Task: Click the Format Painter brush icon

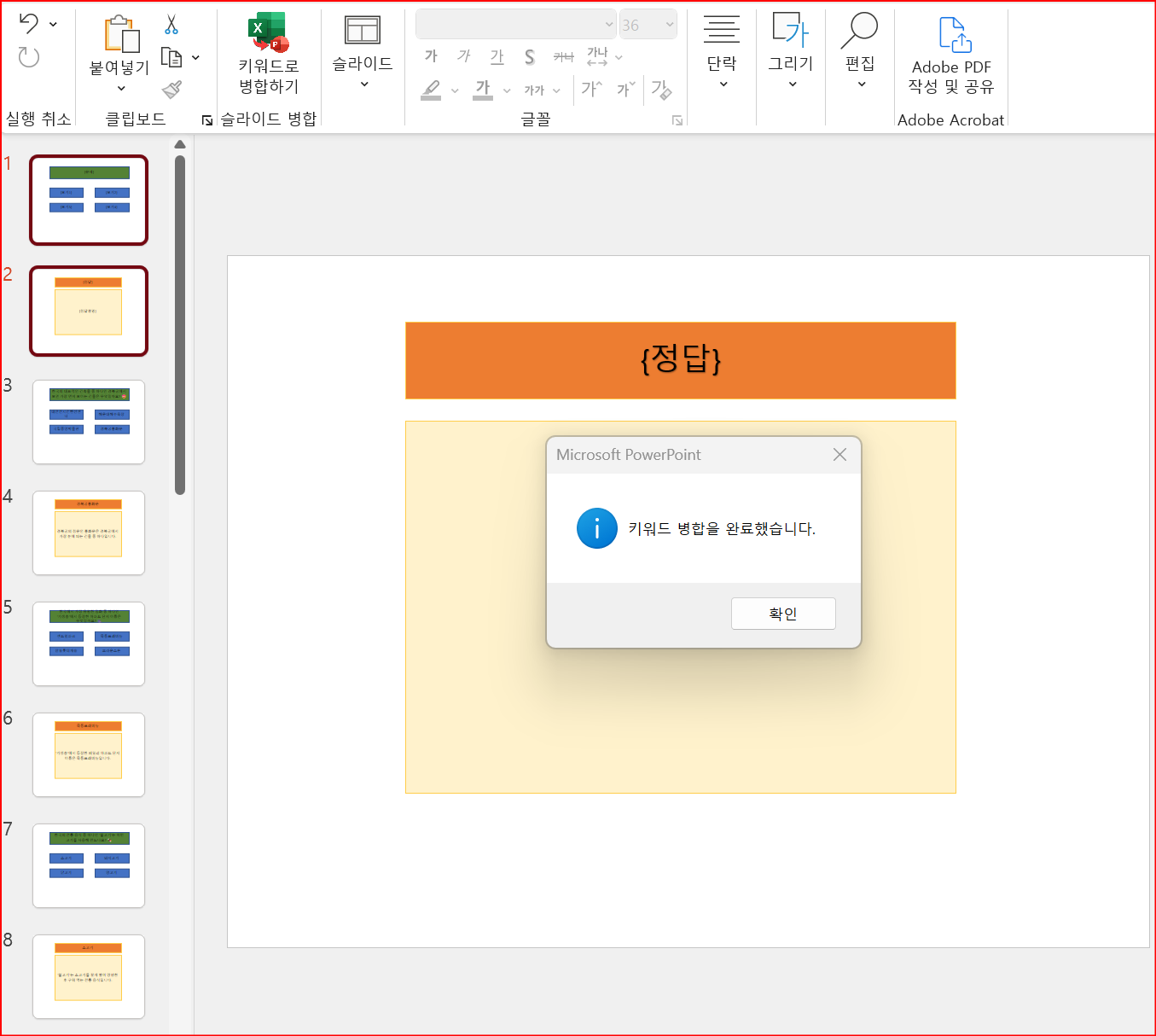Action: click(x=171, y=89)
